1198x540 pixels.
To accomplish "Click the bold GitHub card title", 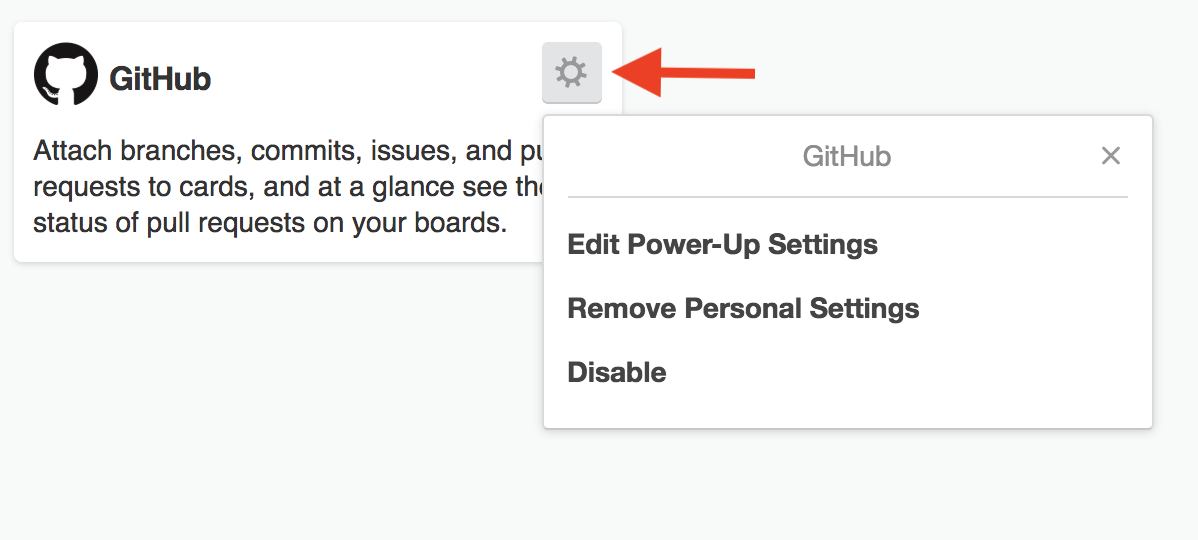I will pos(160,79).
